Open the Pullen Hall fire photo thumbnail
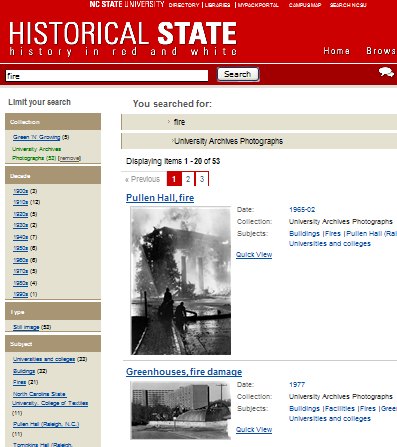397x447 pixels. tap(181, 281)
